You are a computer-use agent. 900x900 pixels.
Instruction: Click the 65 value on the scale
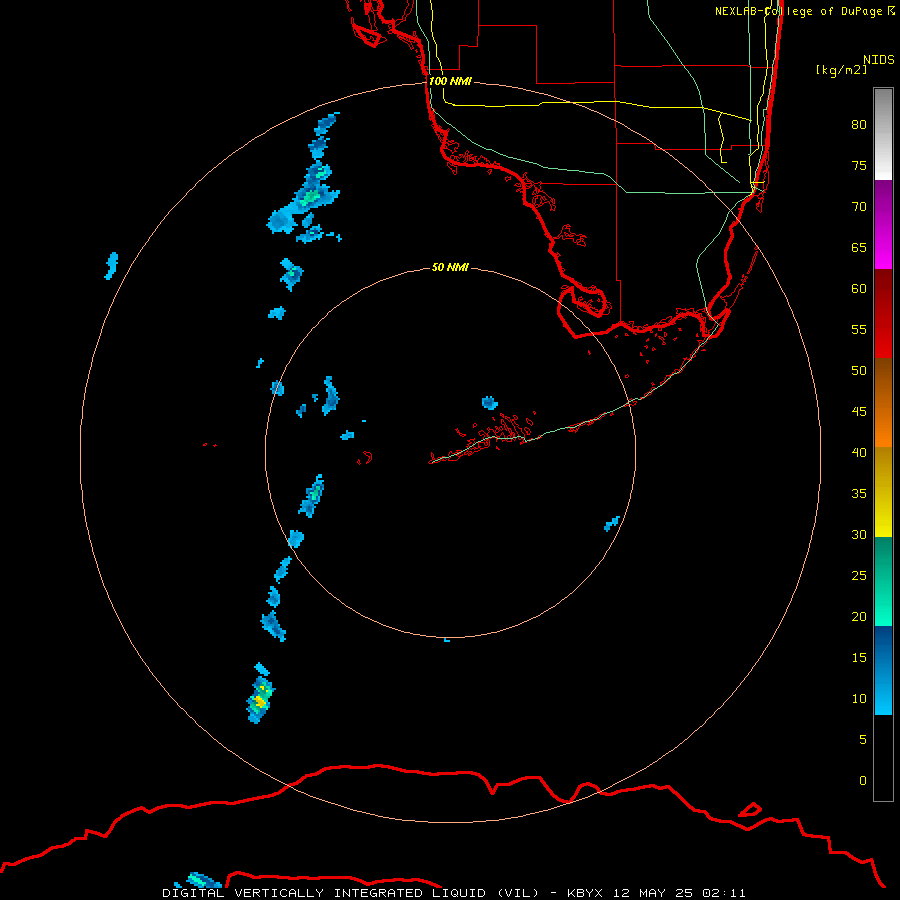859,247
